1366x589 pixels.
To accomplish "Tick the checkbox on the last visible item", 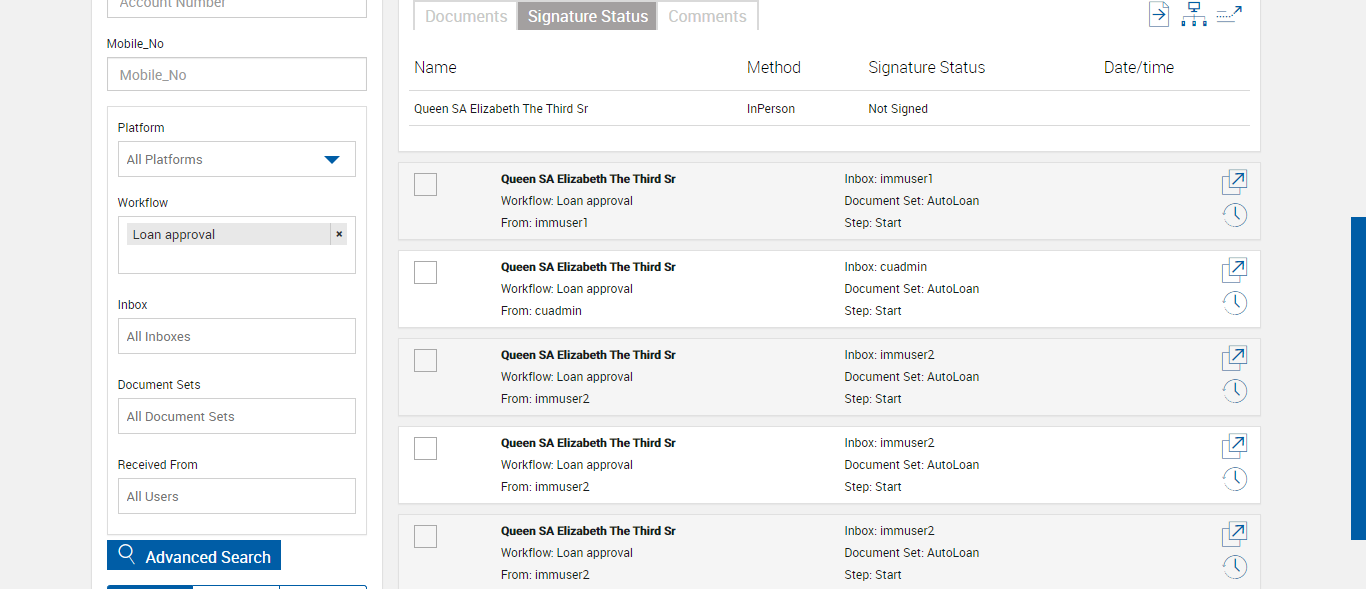I will [425, 536].
